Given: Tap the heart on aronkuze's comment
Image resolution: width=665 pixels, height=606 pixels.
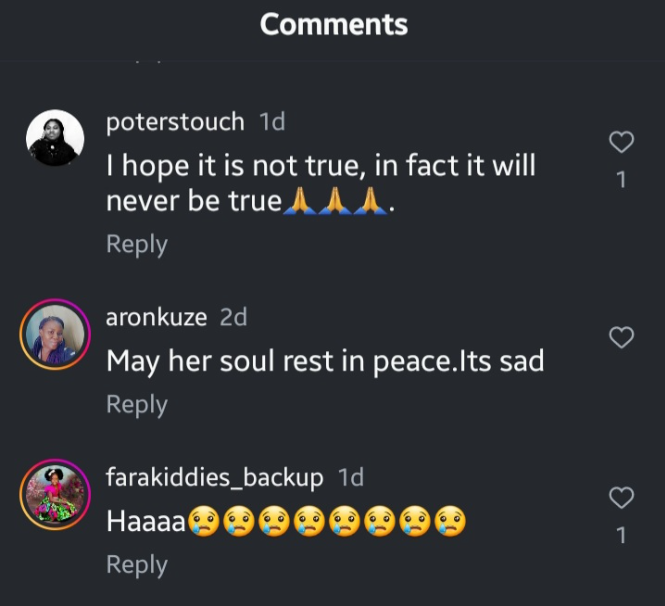Looking at the screenshot, I should (x=621, y=338).
